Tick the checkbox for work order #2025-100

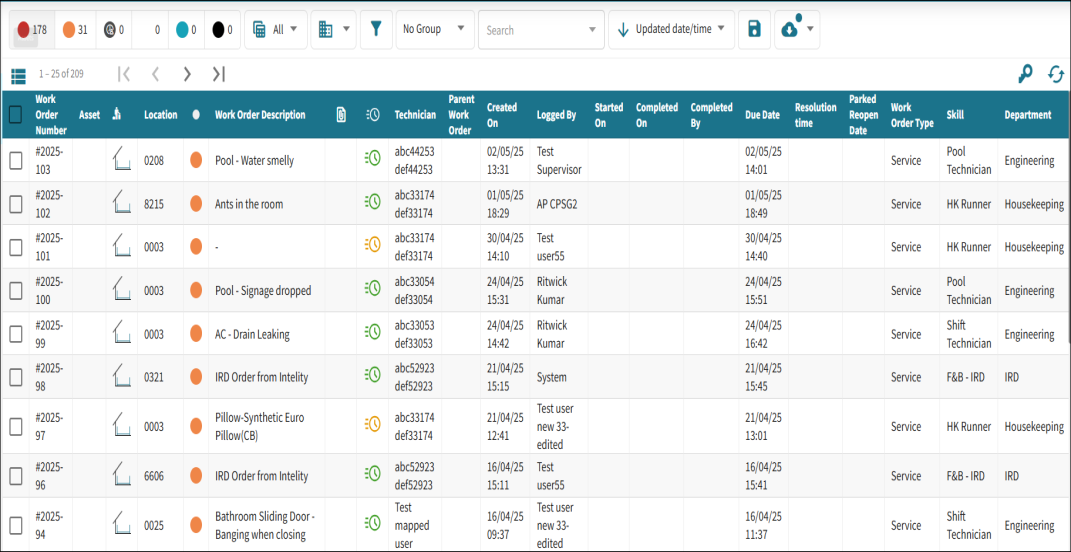[15, 290]
